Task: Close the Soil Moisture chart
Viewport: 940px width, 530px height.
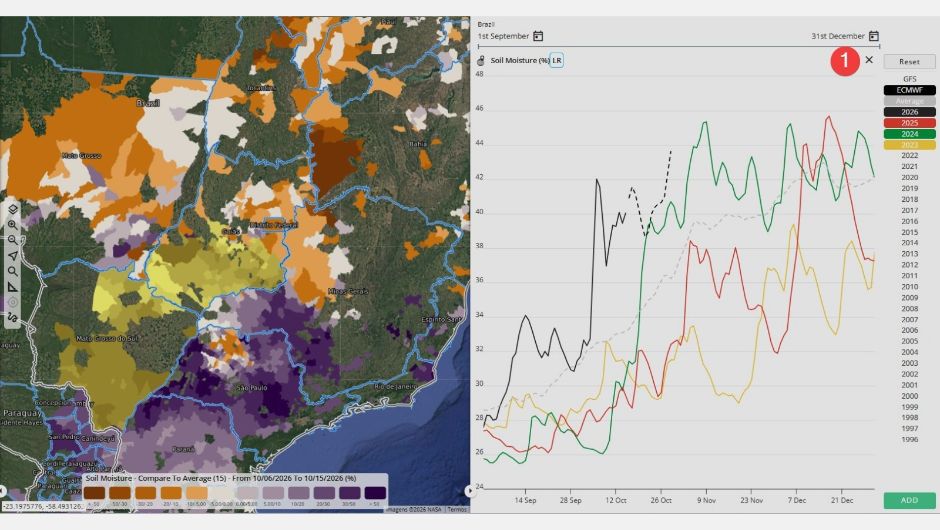Action: [869, 60]
